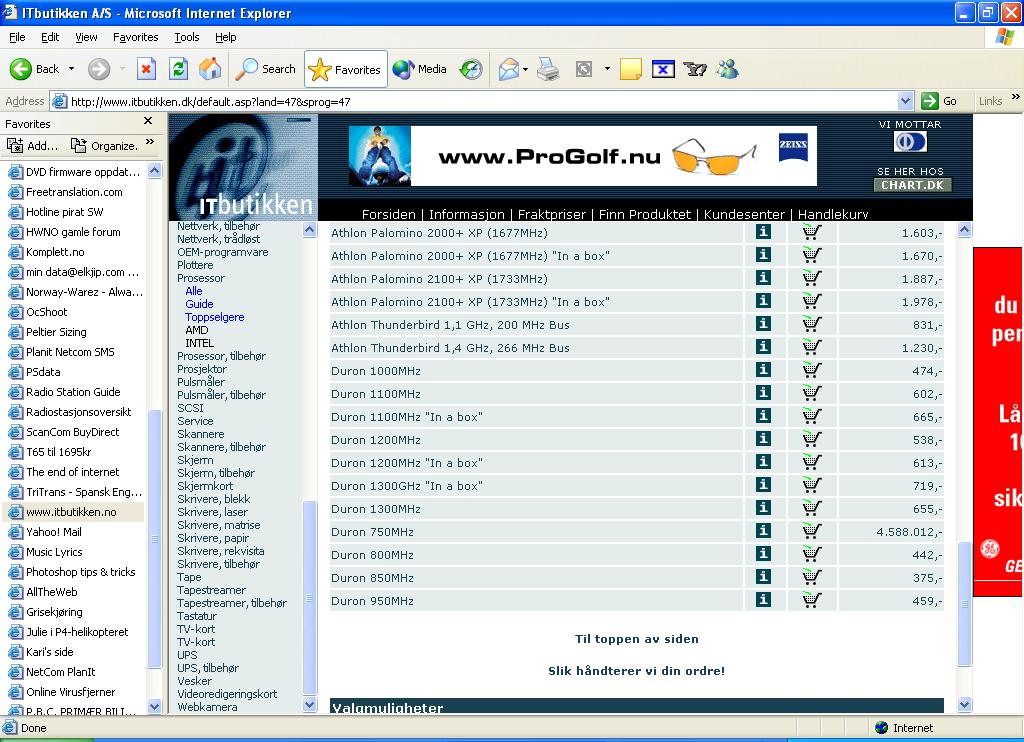The image size is (1024, 742).
Task: Click Til toppen av siden link
Action: coord(637,639)
